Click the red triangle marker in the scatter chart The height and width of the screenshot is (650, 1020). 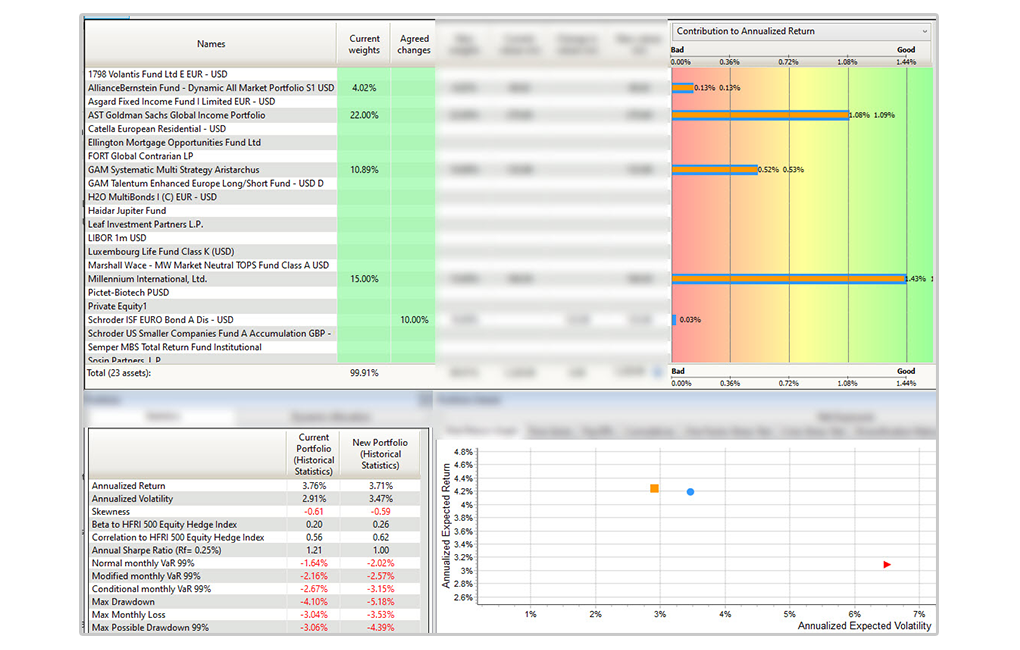coord(886,565)
